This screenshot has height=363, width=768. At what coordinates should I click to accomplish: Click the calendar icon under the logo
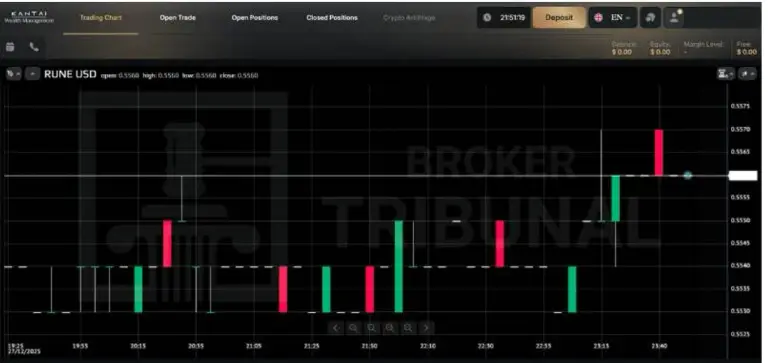pyautogui.click(x=10, y=47)
